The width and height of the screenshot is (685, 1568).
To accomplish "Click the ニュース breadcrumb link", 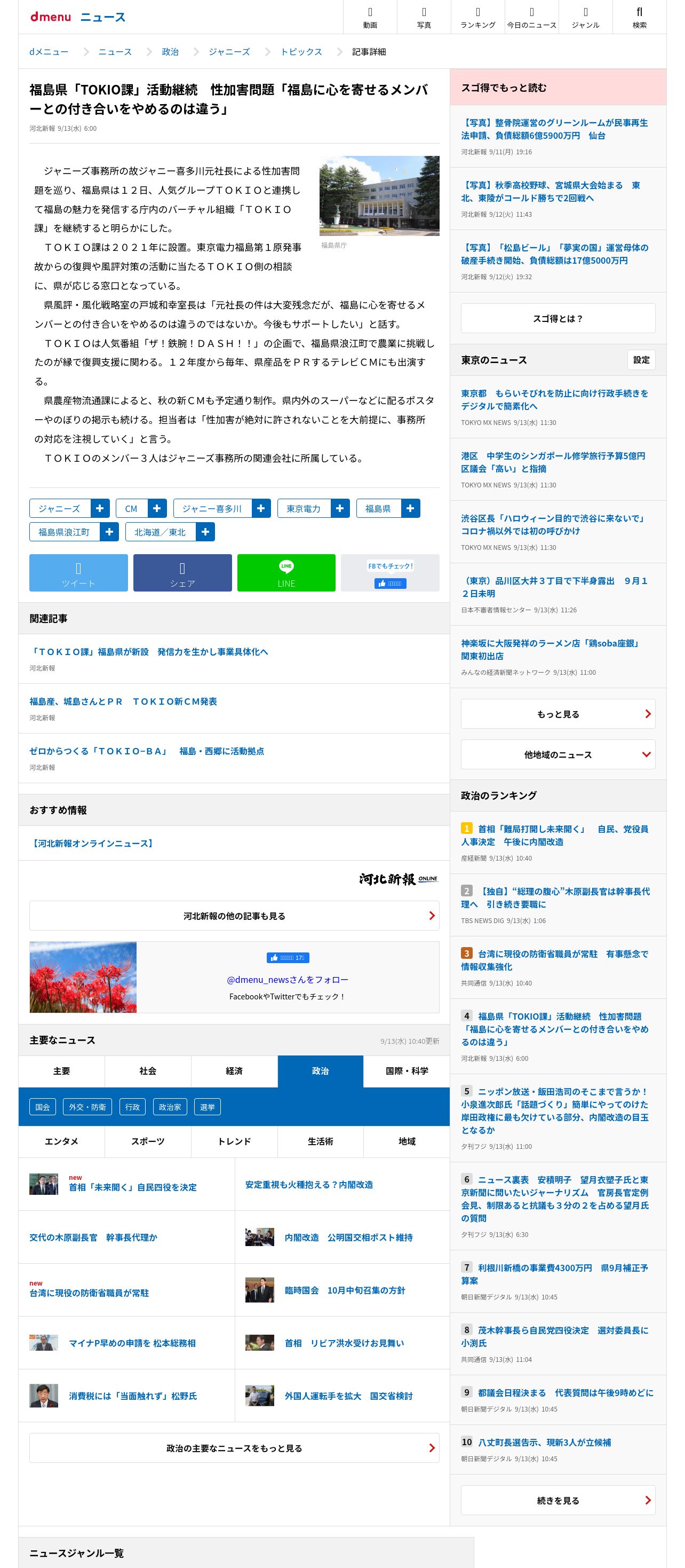I will tap(115, 52).
